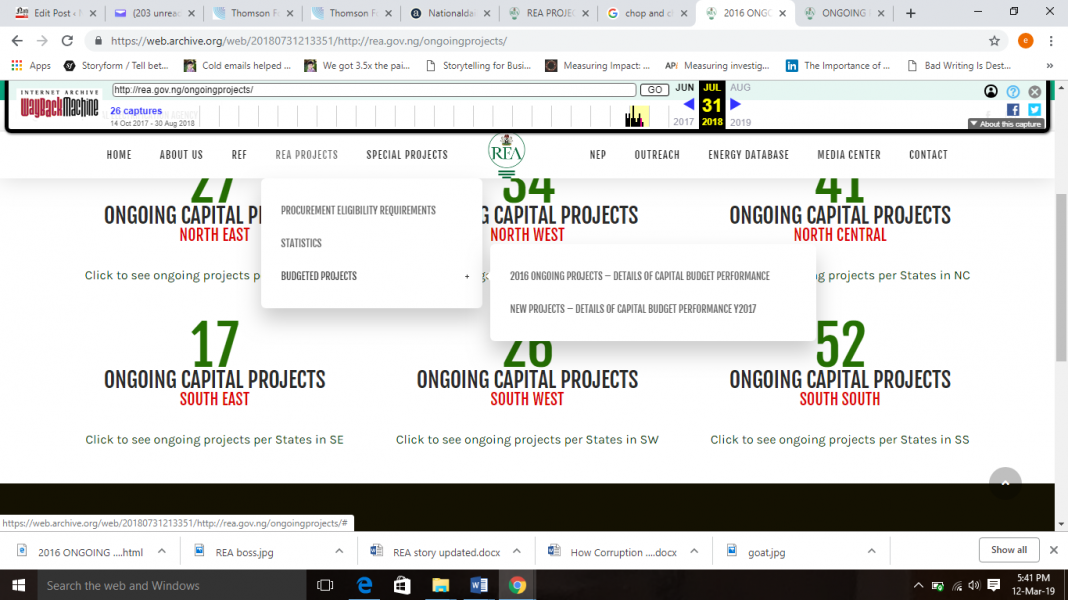Open the options arrow for goat.jpg download
This screenshot has height=600, width=1068.
[x=870, y=551]
